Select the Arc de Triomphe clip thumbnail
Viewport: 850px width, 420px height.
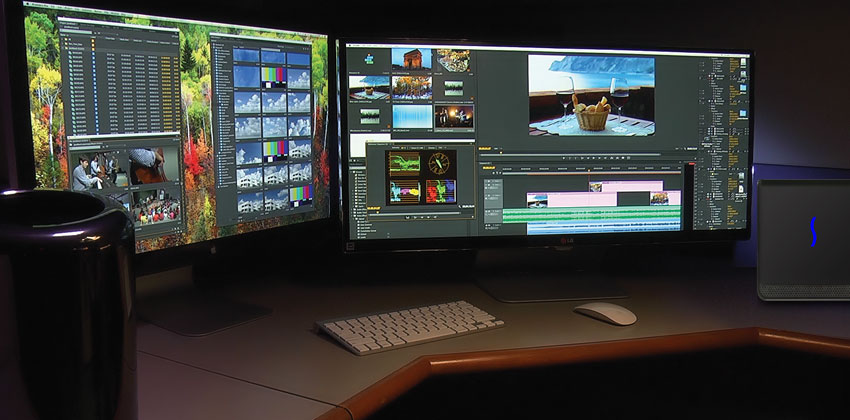click(x=411, y=60)
